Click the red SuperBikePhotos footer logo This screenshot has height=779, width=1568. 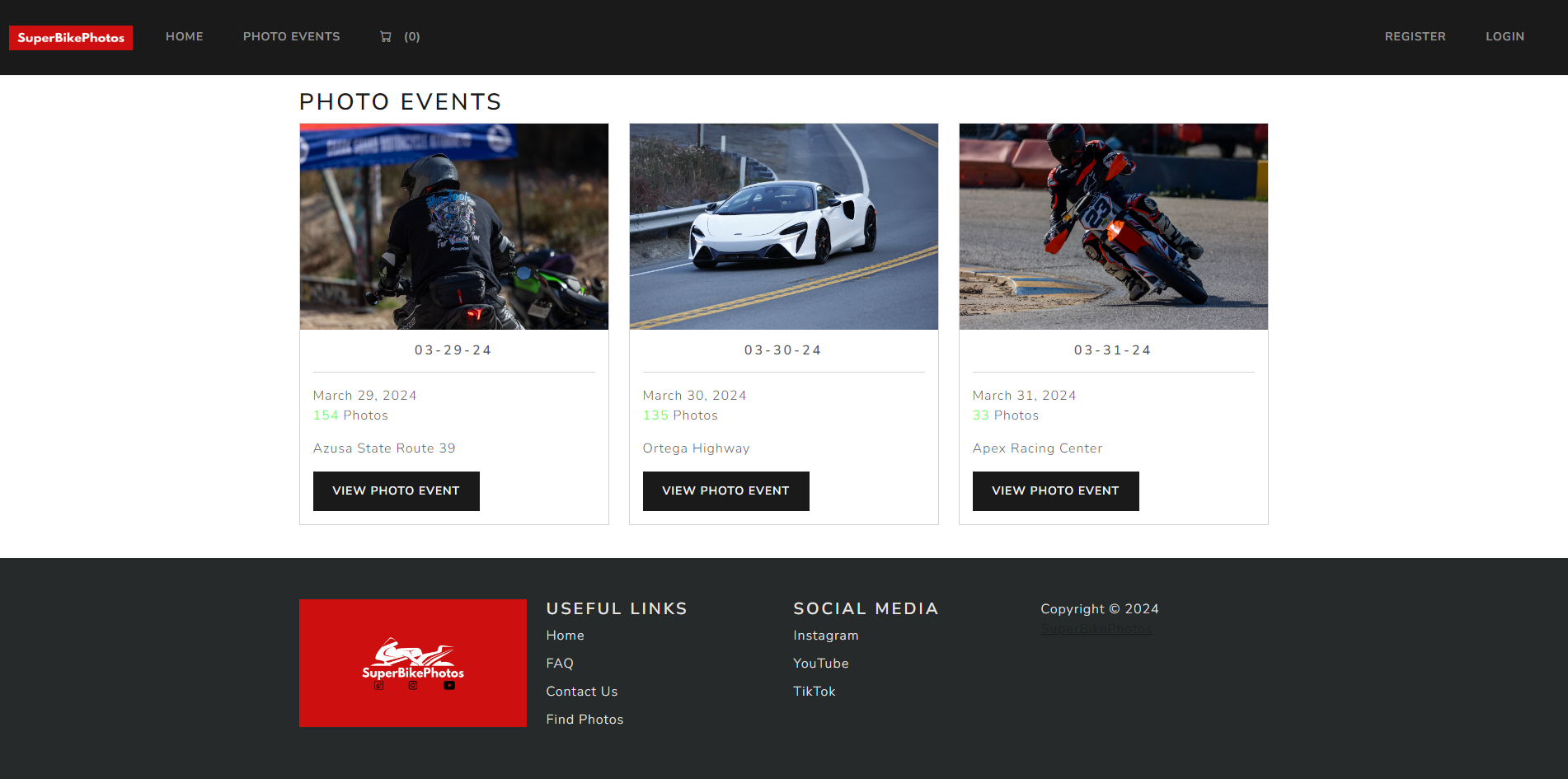[412, 663]
